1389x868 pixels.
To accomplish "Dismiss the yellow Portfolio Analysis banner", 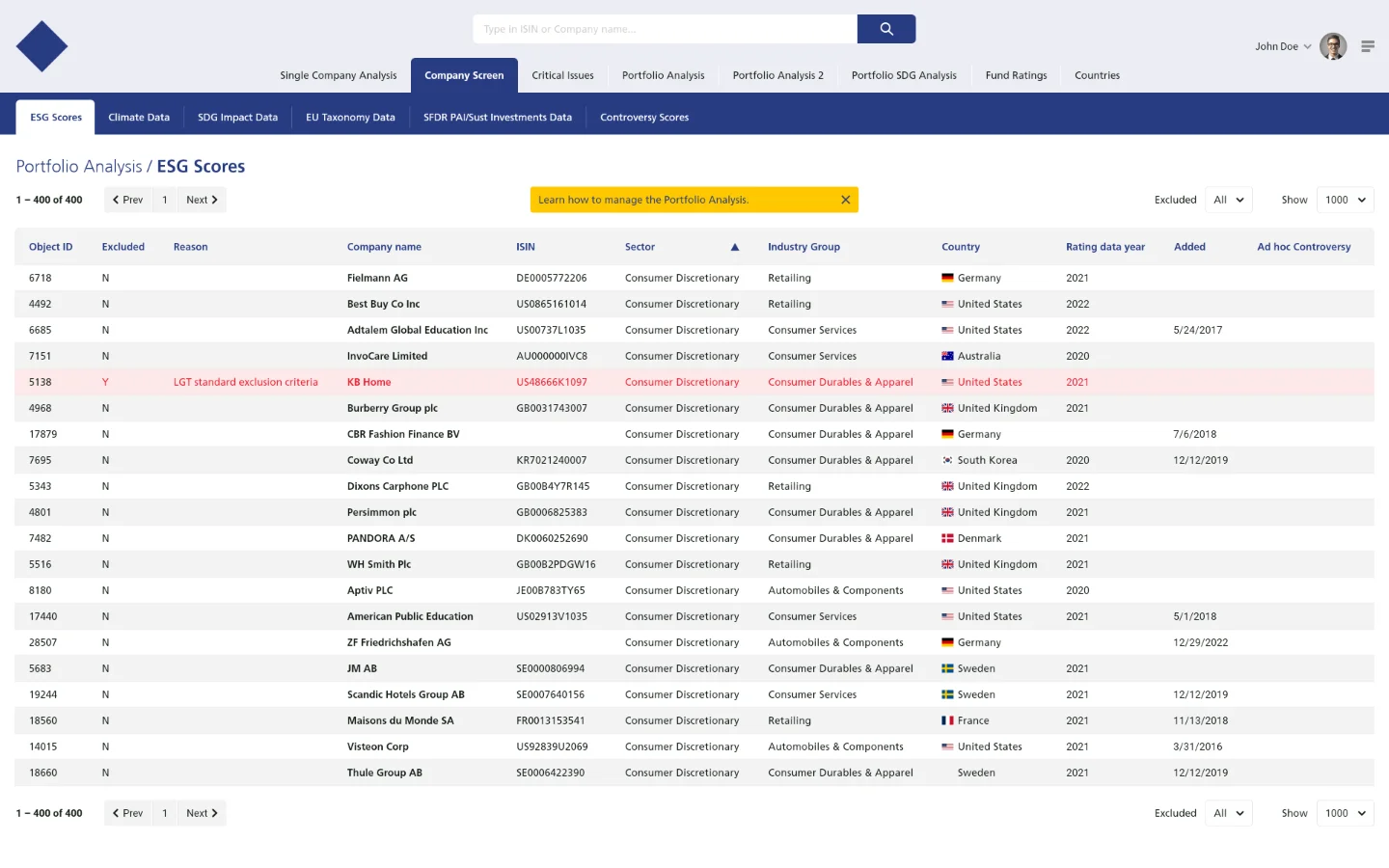I will coord(846,200).
